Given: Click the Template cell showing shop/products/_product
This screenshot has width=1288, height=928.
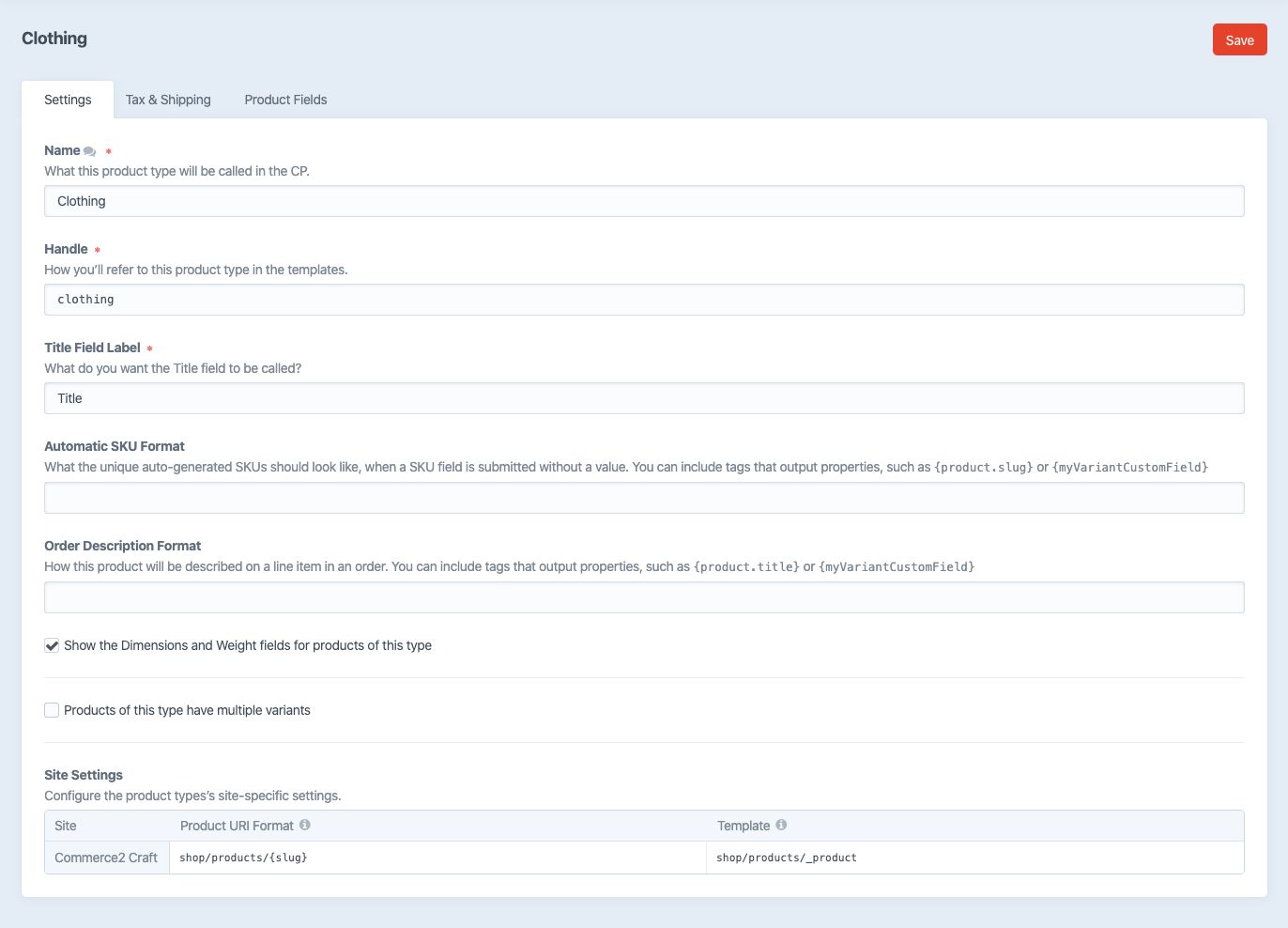Looking at the screenshot, I should tap(974, 857).
